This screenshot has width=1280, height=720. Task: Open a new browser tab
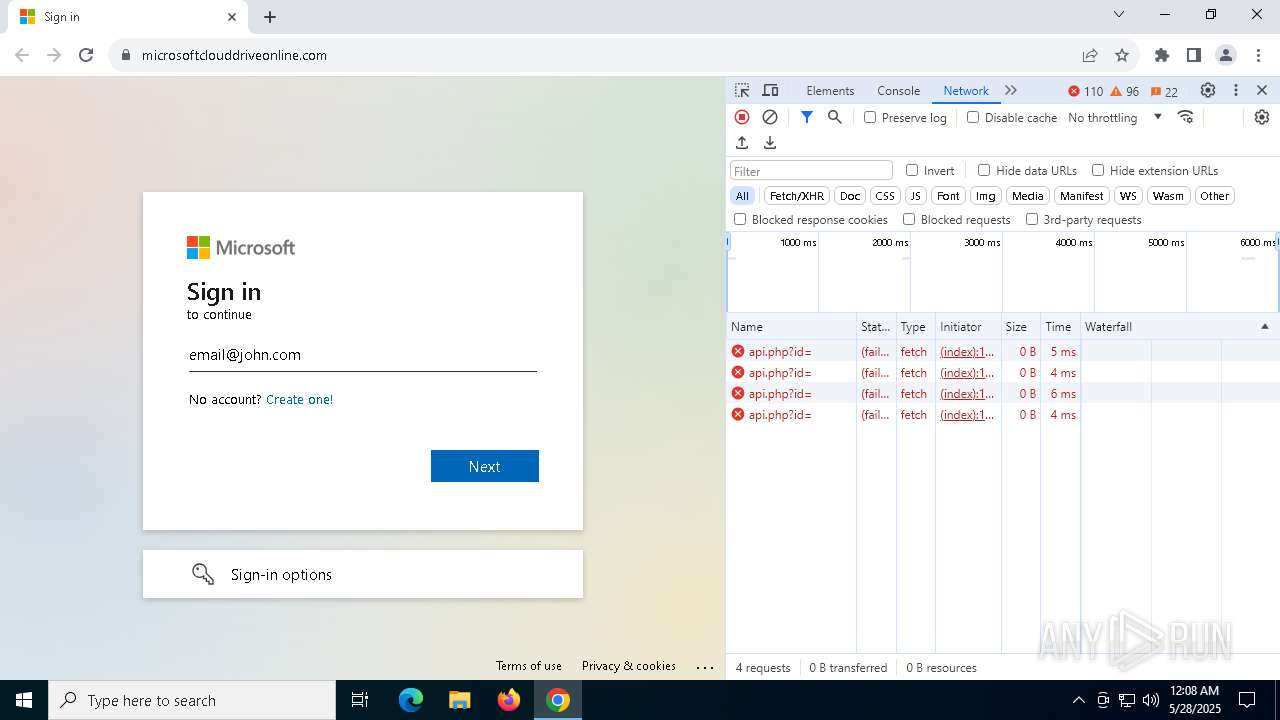click(x=270, y=17)
